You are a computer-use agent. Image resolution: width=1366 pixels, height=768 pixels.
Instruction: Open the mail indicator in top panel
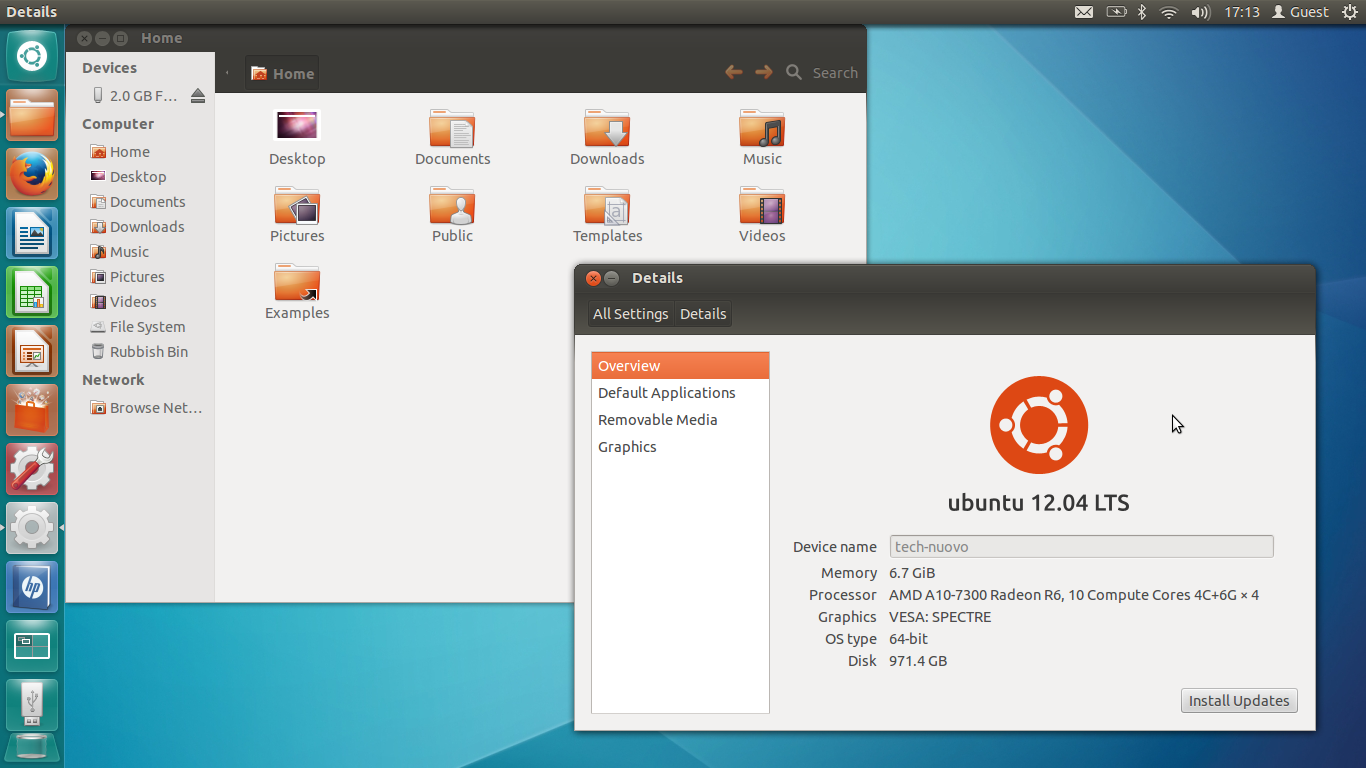1084,12
